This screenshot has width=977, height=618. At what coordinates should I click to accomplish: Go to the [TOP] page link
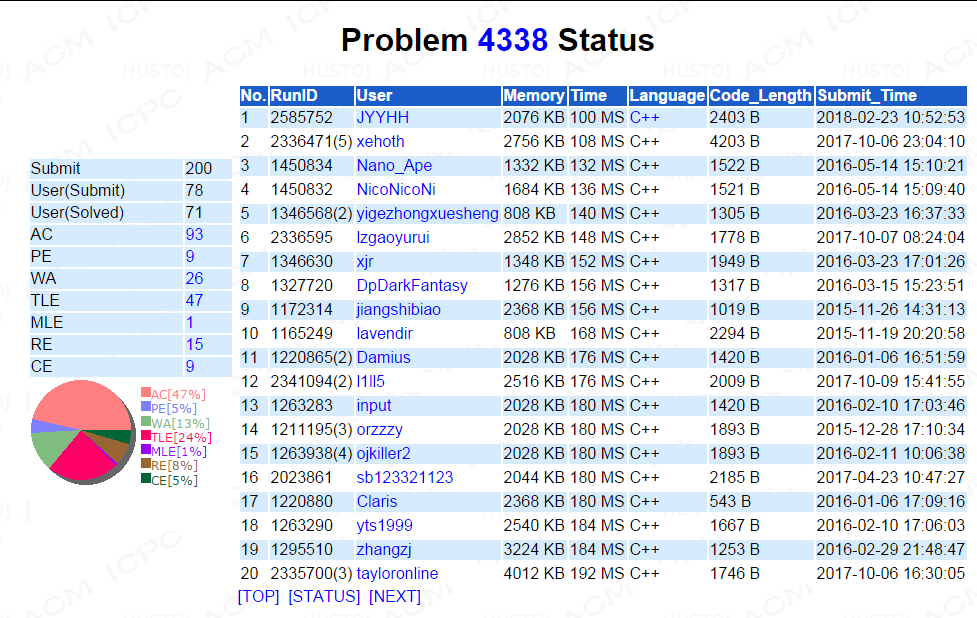[259, 596]
